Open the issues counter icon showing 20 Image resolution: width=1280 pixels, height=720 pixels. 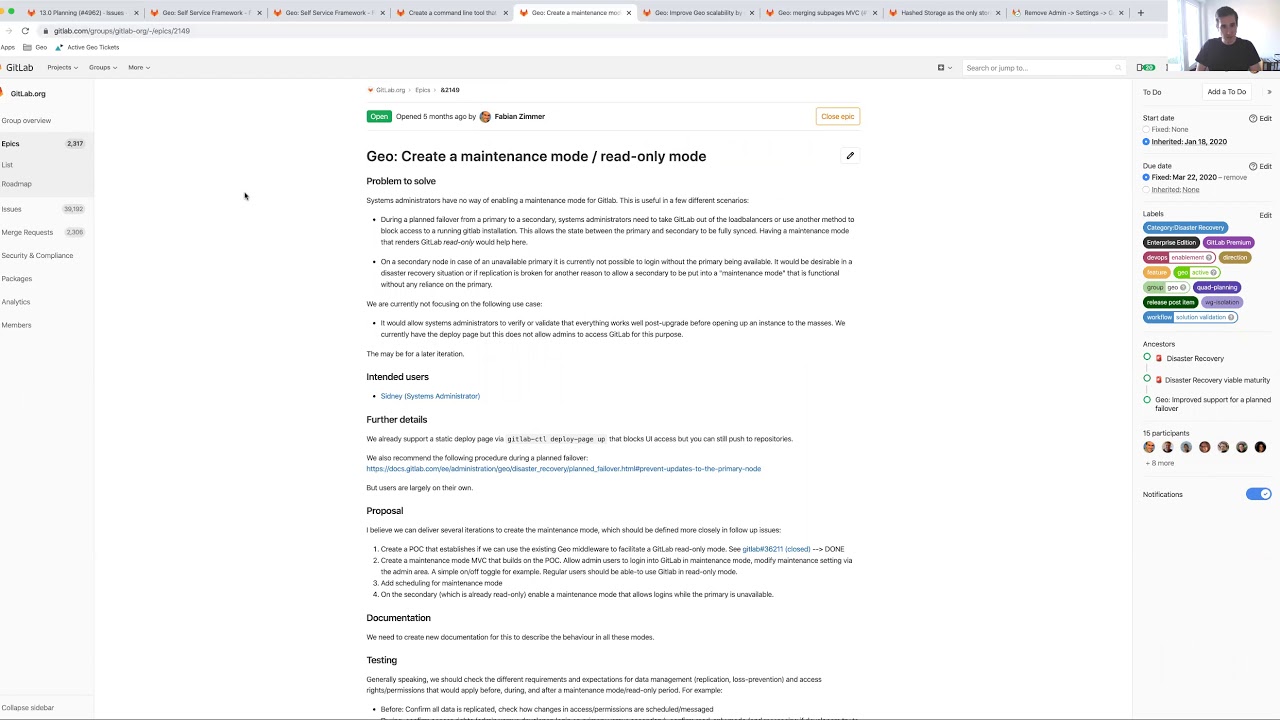coord(1146,68)
